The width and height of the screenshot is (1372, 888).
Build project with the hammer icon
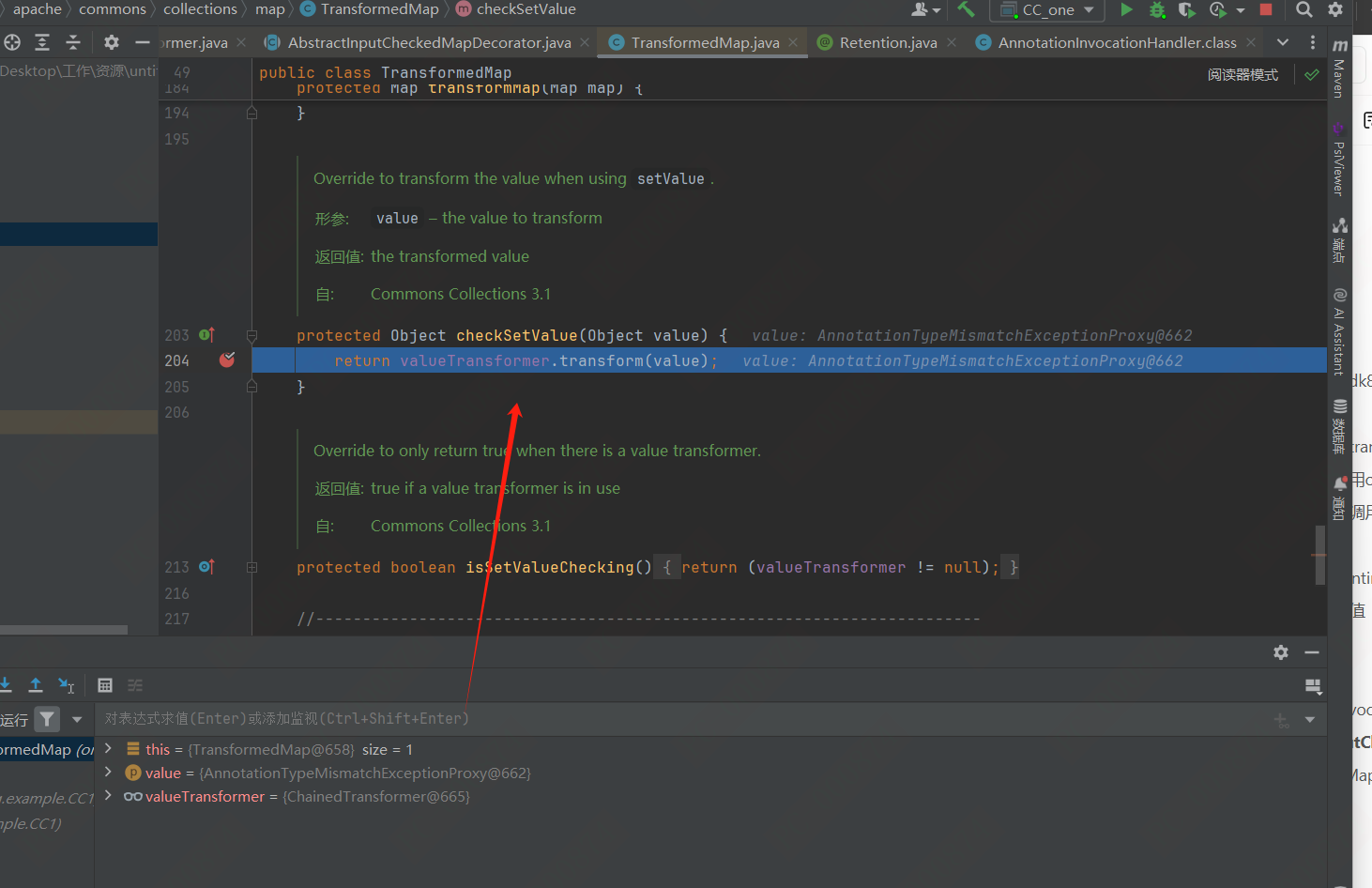click(x=966, y=9)
